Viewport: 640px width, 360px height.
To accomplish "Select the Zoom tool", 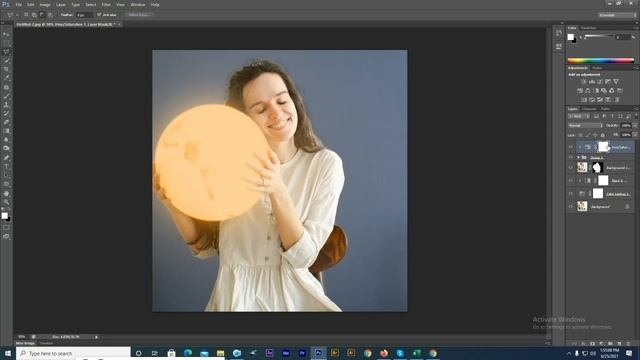I will pos(6,202).
